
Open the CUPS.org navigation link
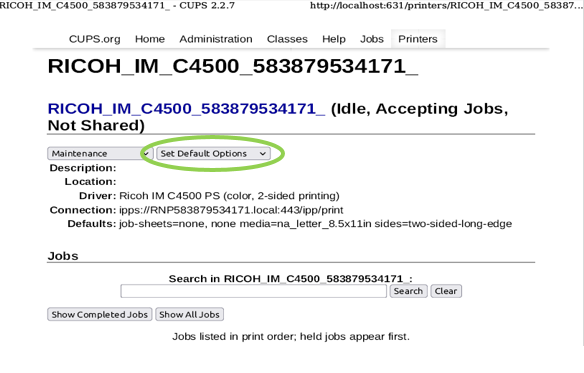point(95,39)
